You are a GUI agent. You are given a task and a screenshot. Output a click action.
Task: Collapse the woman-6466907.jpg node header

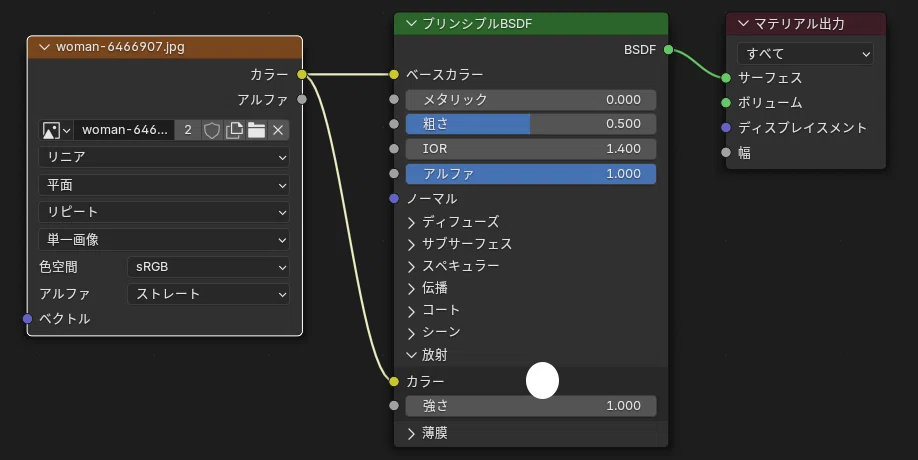point(44,47)
